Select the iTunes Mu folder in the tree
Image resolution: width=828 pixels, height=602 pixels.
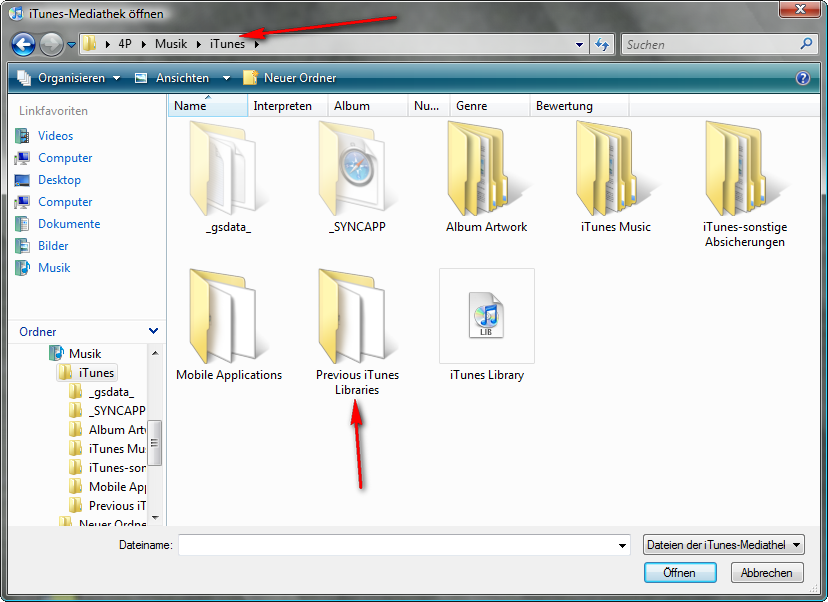(117, 449)
